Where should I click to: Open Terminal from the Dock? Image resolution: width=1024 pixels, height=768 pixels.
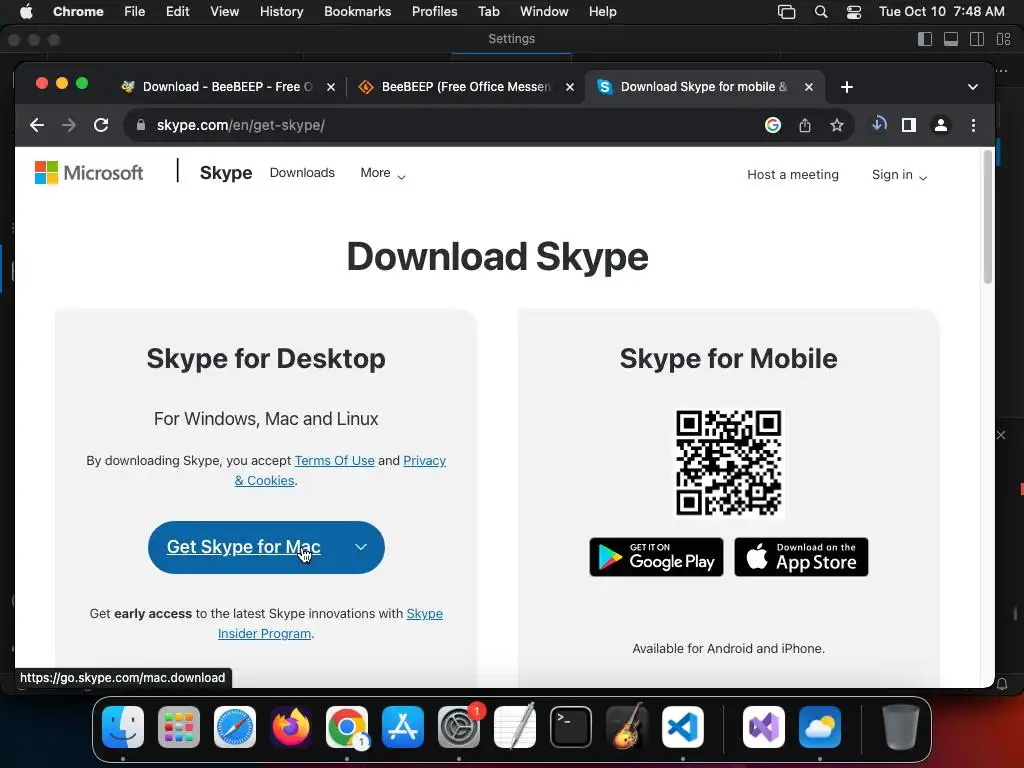point(571,727)
